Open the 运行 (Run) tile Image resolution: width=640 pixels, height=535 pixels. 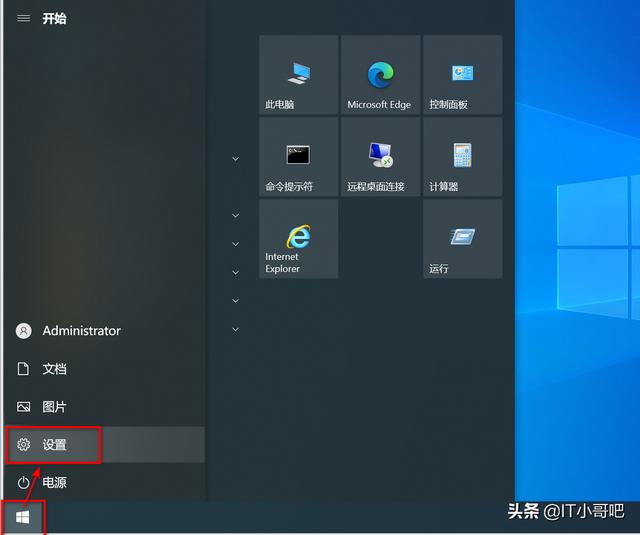462,239
